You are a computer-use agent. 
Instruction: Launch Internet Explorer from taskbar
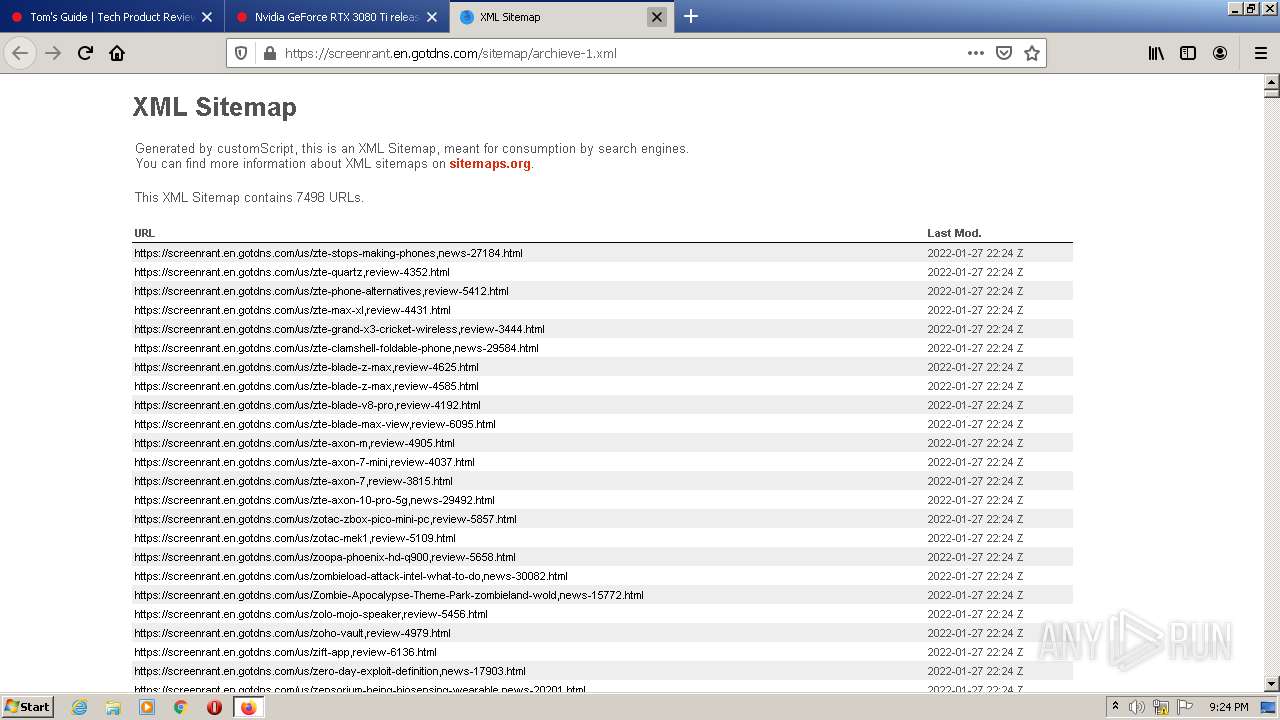[80, 707]
